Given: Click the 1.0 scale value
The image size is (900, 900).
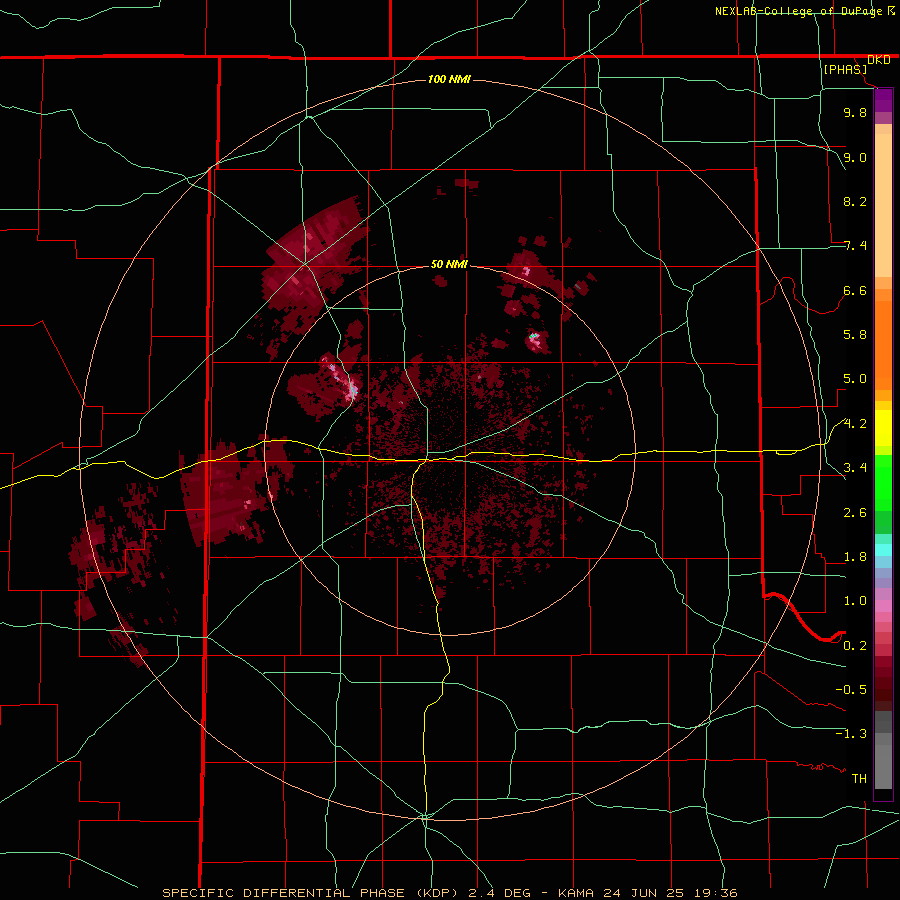Looking at the screenshot, I should click(855, 601).
